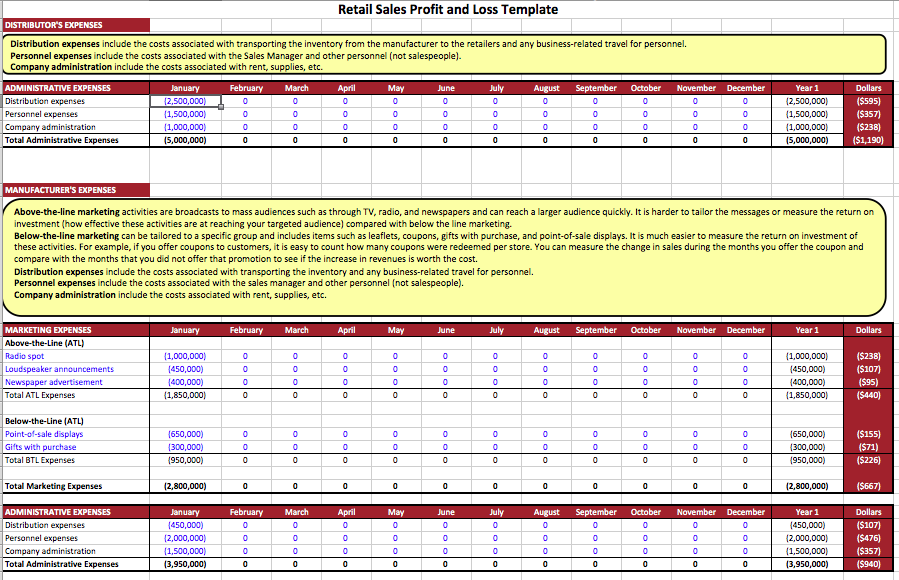Click the MANUFACTURER'S EXPENSES section header
The width and height of the screenshot is (899, 580).
click(x=76, y=190)
